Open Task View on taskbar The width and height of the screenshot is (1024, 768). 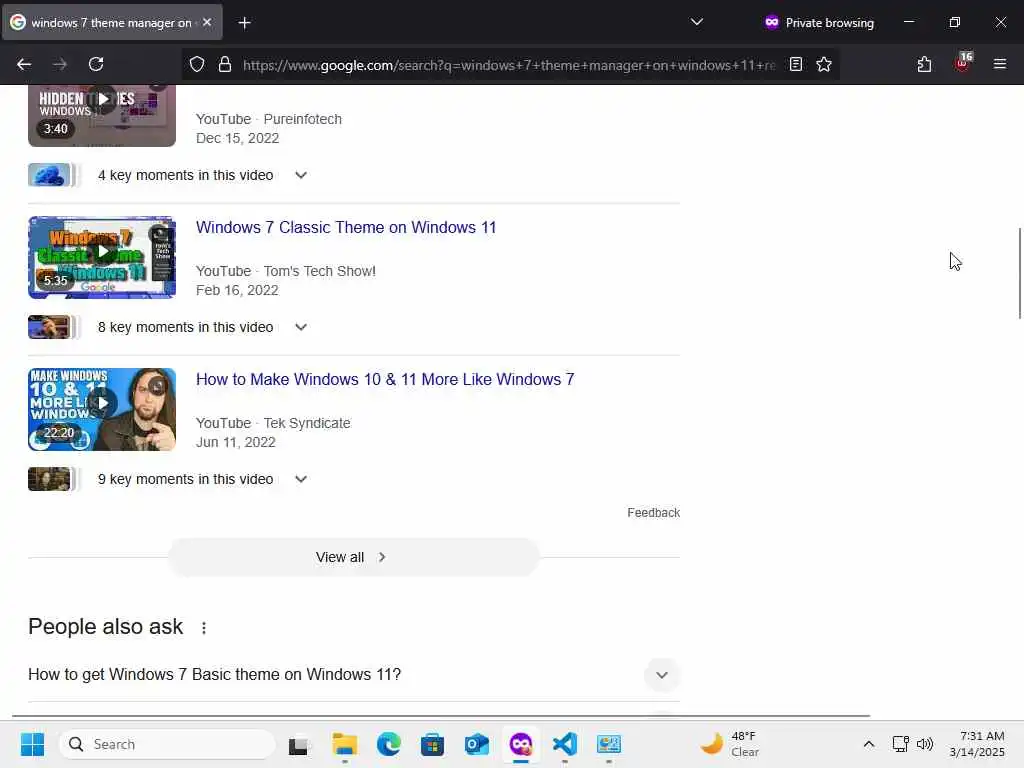click(300, 744)
